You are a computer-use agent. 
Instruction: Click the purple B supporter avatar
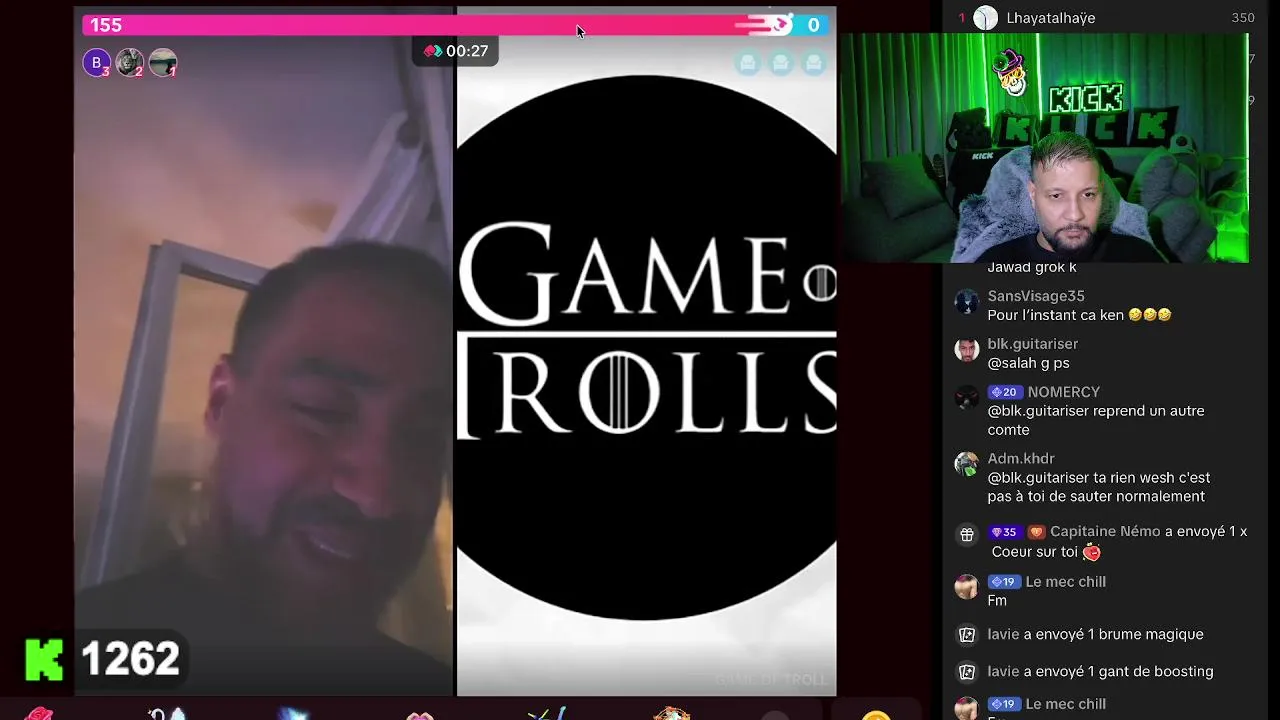(96, 63)
